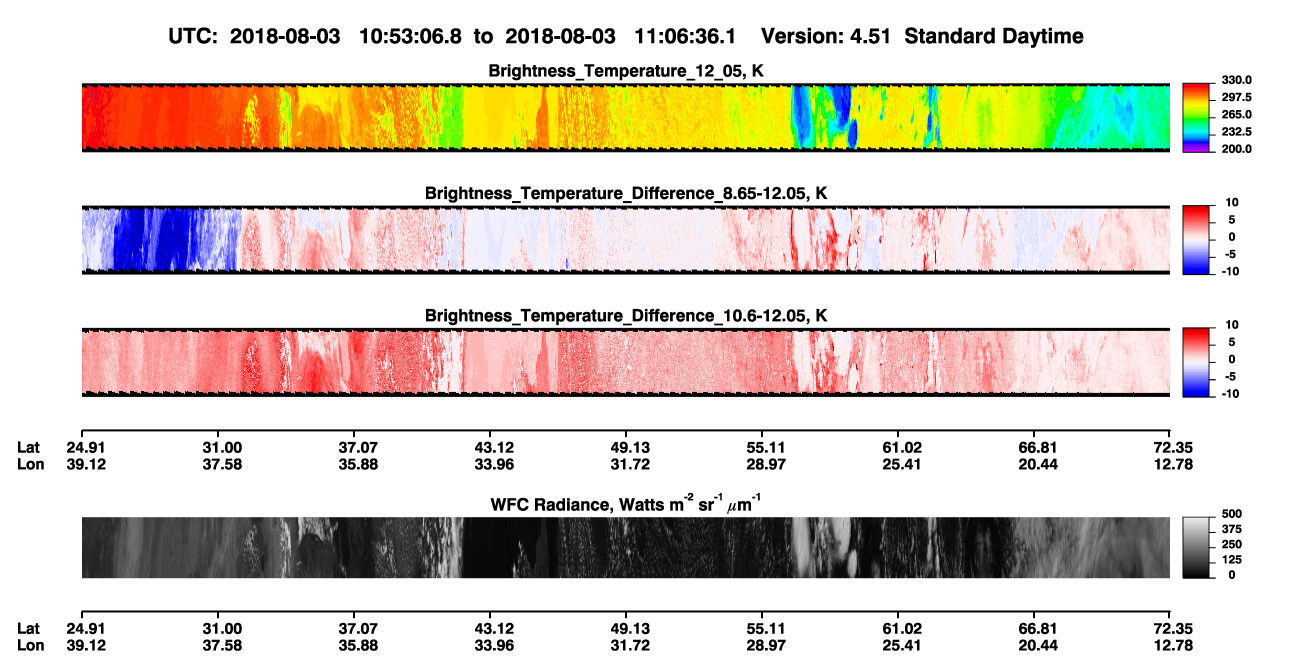Click the blue-red colorbar of the 10.6-12.05 panel

1196,360
